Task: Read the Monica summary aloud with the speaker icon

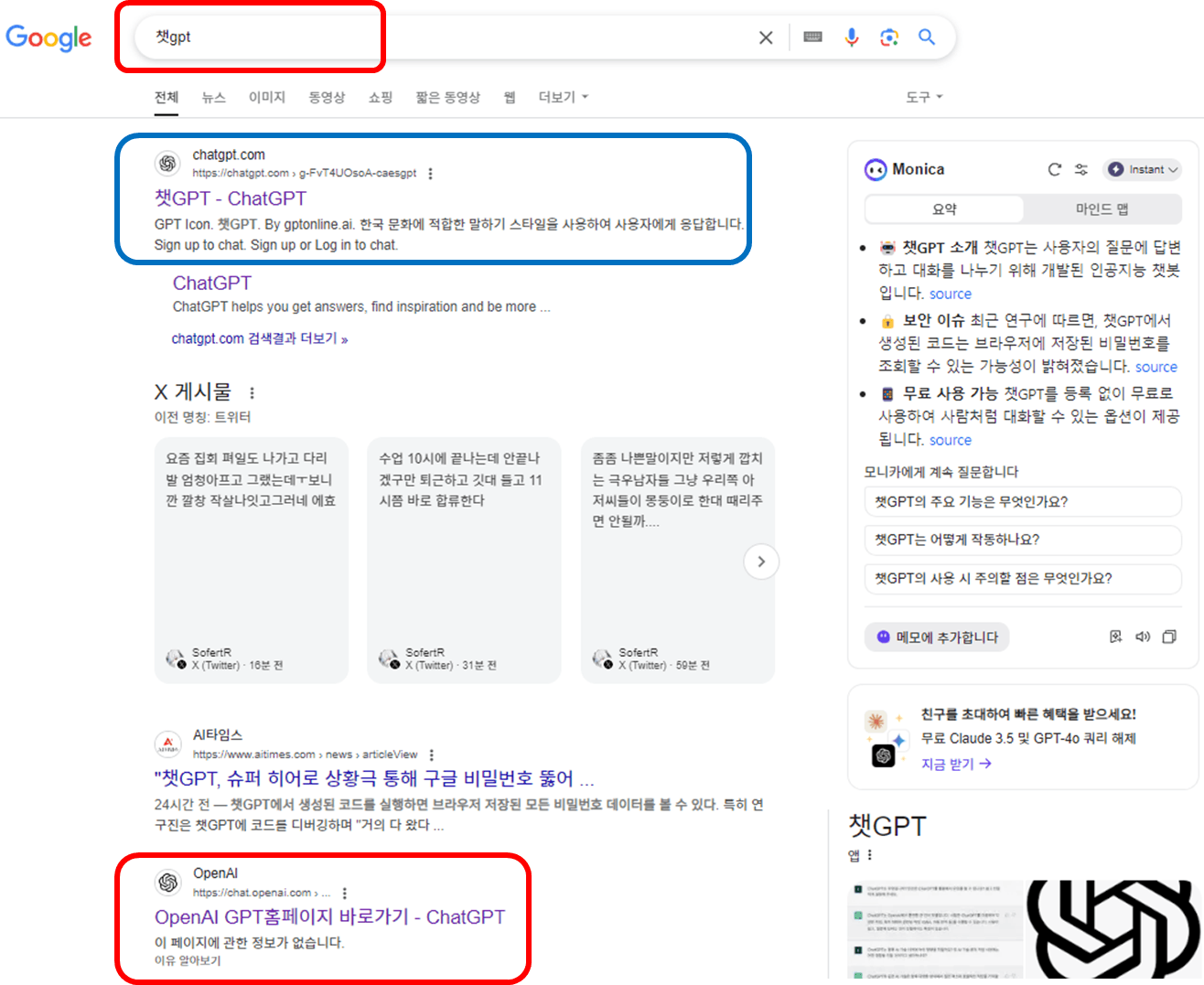Action: pos(1143,637)
